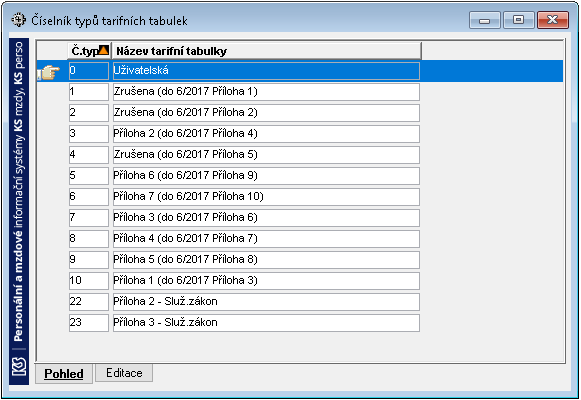581x400 pixels.
Task: Click type number cell 23
Action: (89, 323)
